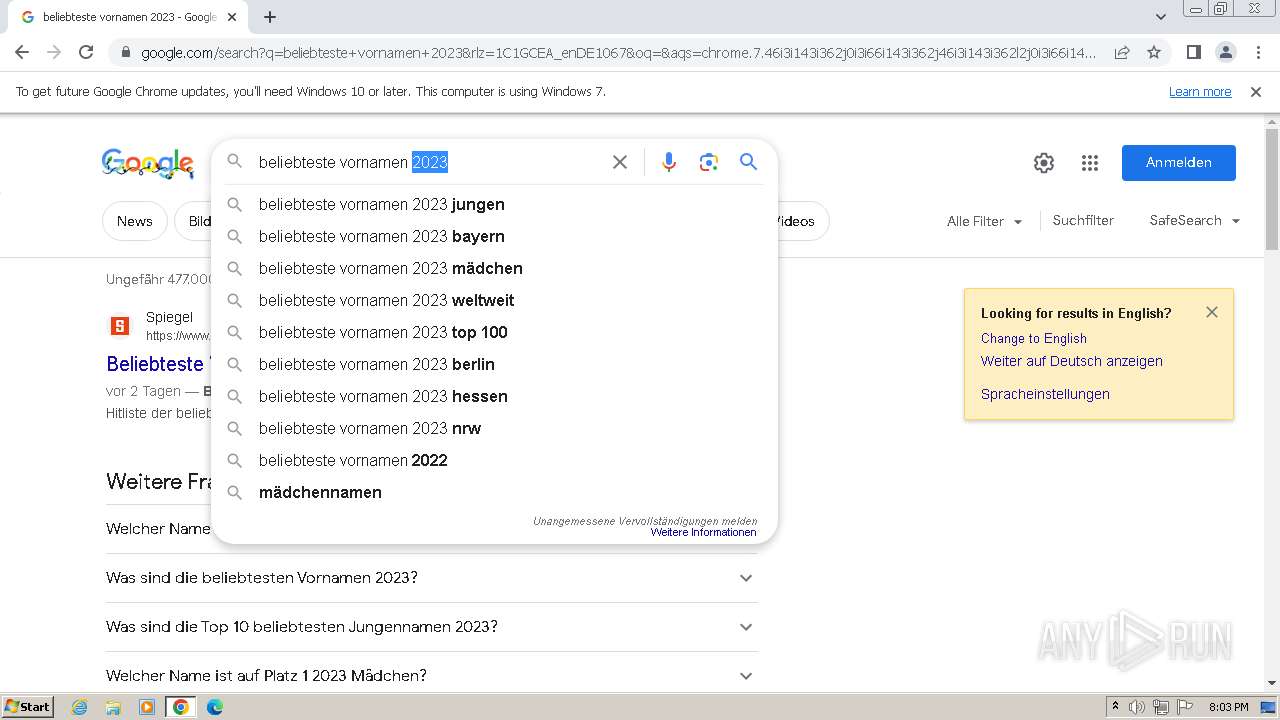Click the Spiegel favicon in results
The height and width of the screenshot is (720, 1280).
(x=119, y=325)
